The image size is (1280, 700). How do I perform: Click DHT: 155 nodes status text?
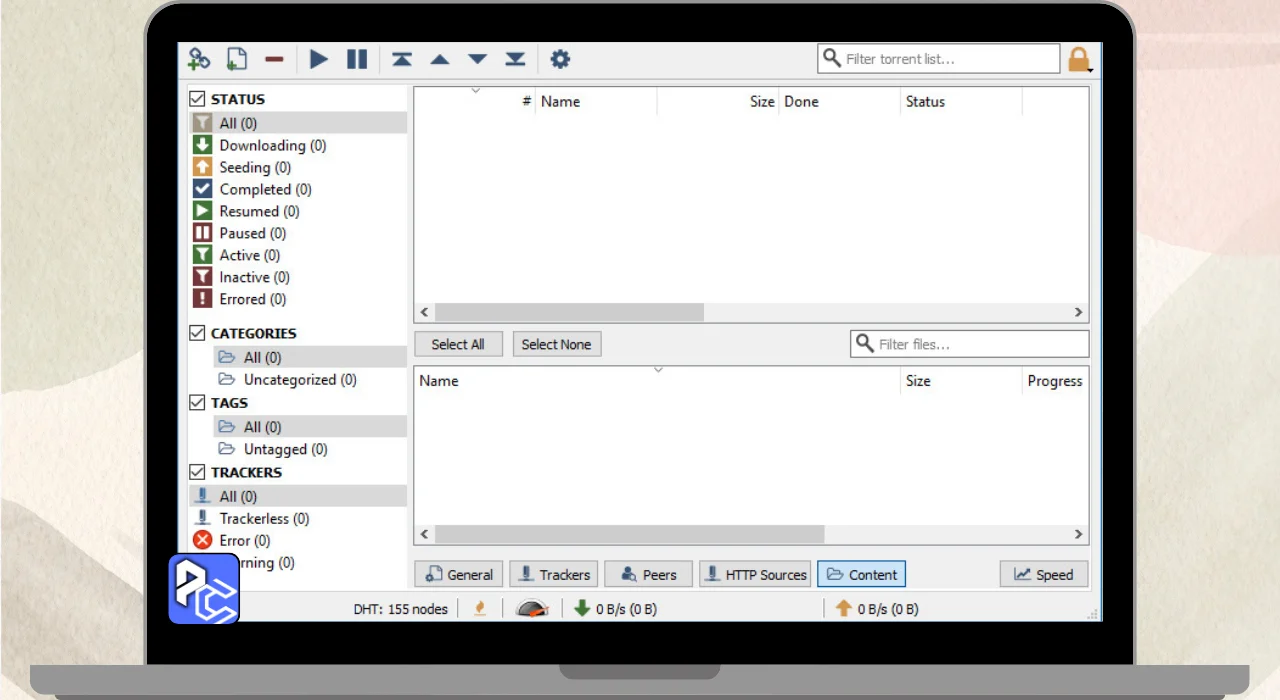click(400, 608)
